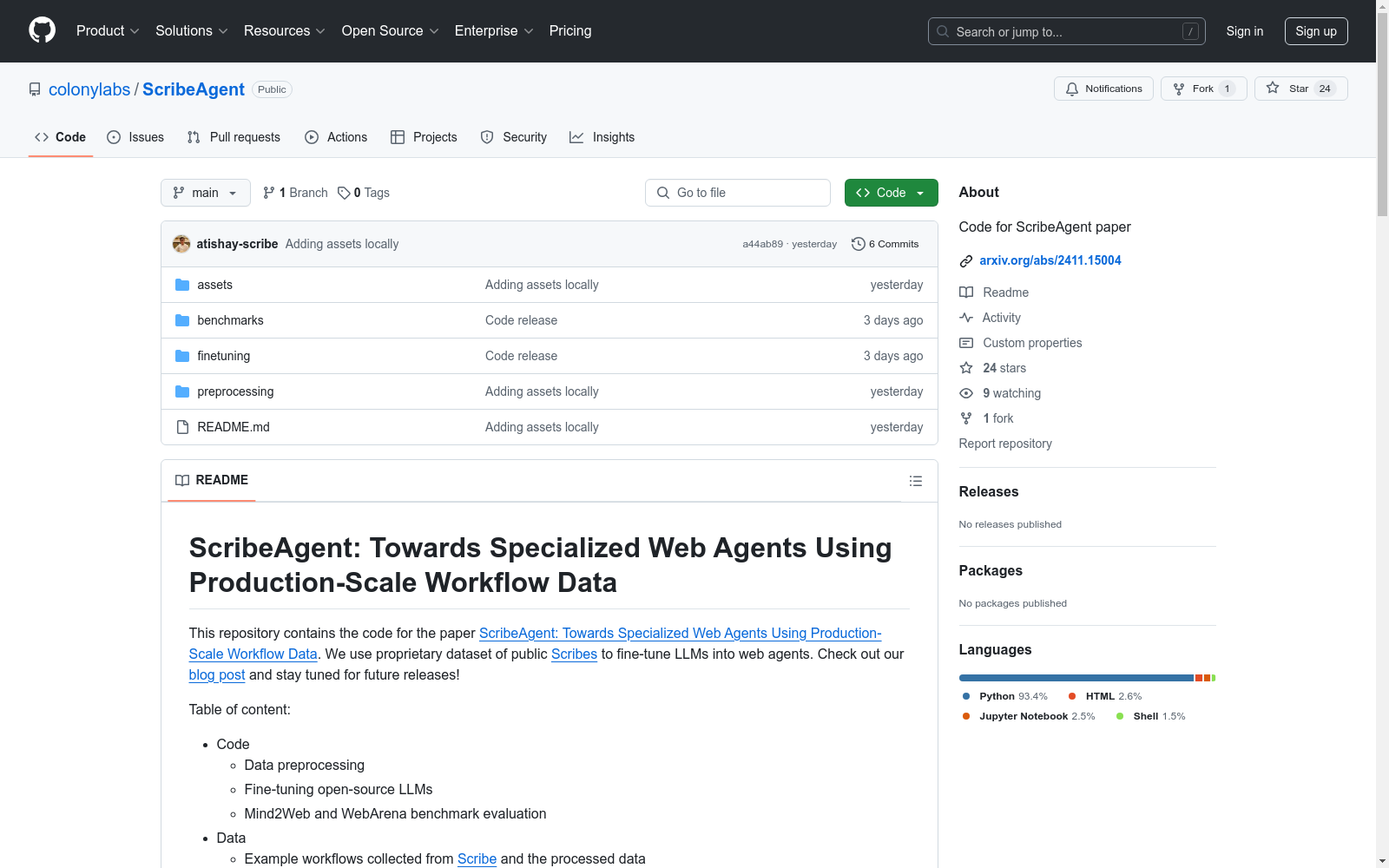Open the Scribes link in README

coord(574,654)
